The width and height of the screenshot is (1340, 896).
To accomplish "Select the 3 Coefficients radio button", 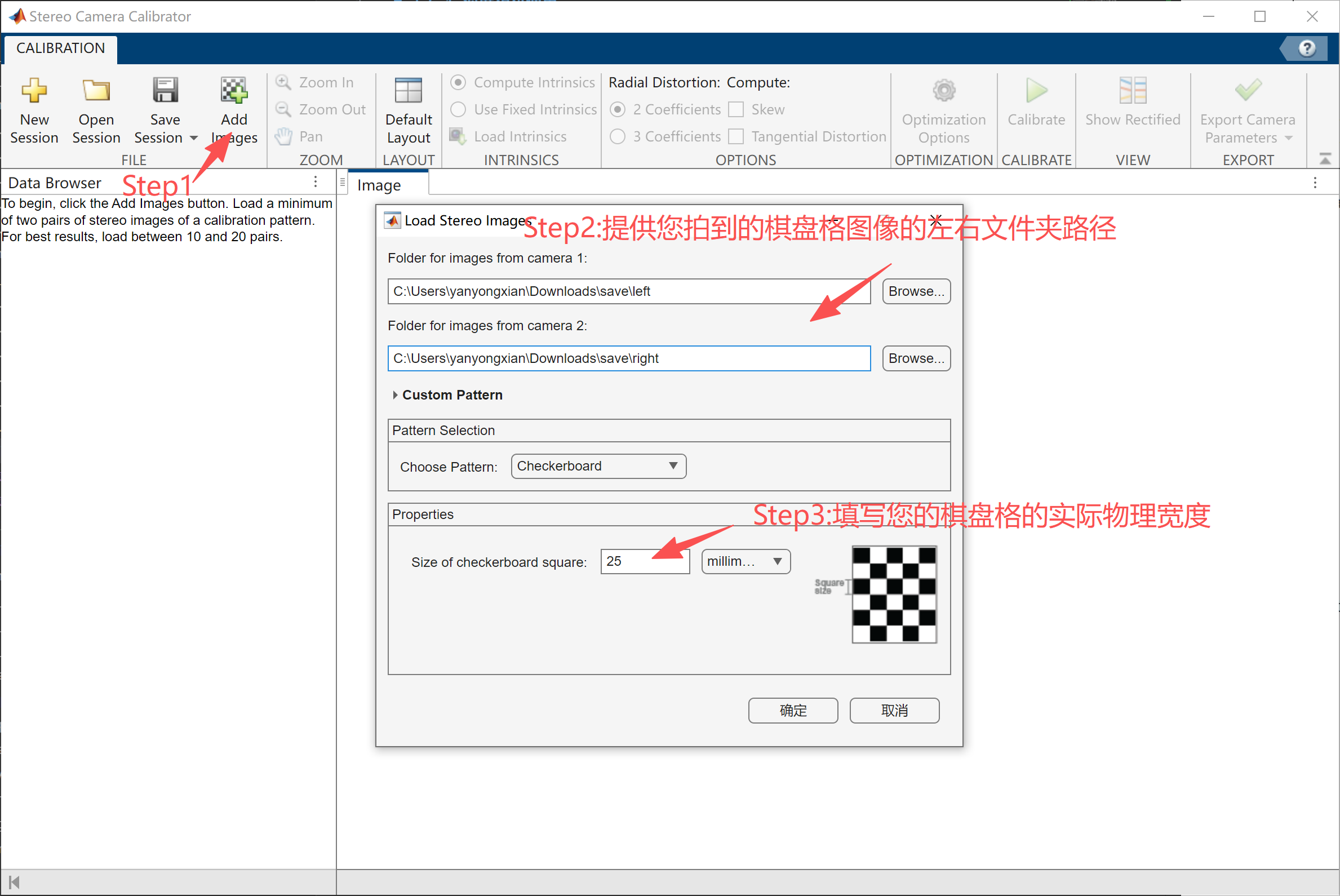I will tap(618, 136).
